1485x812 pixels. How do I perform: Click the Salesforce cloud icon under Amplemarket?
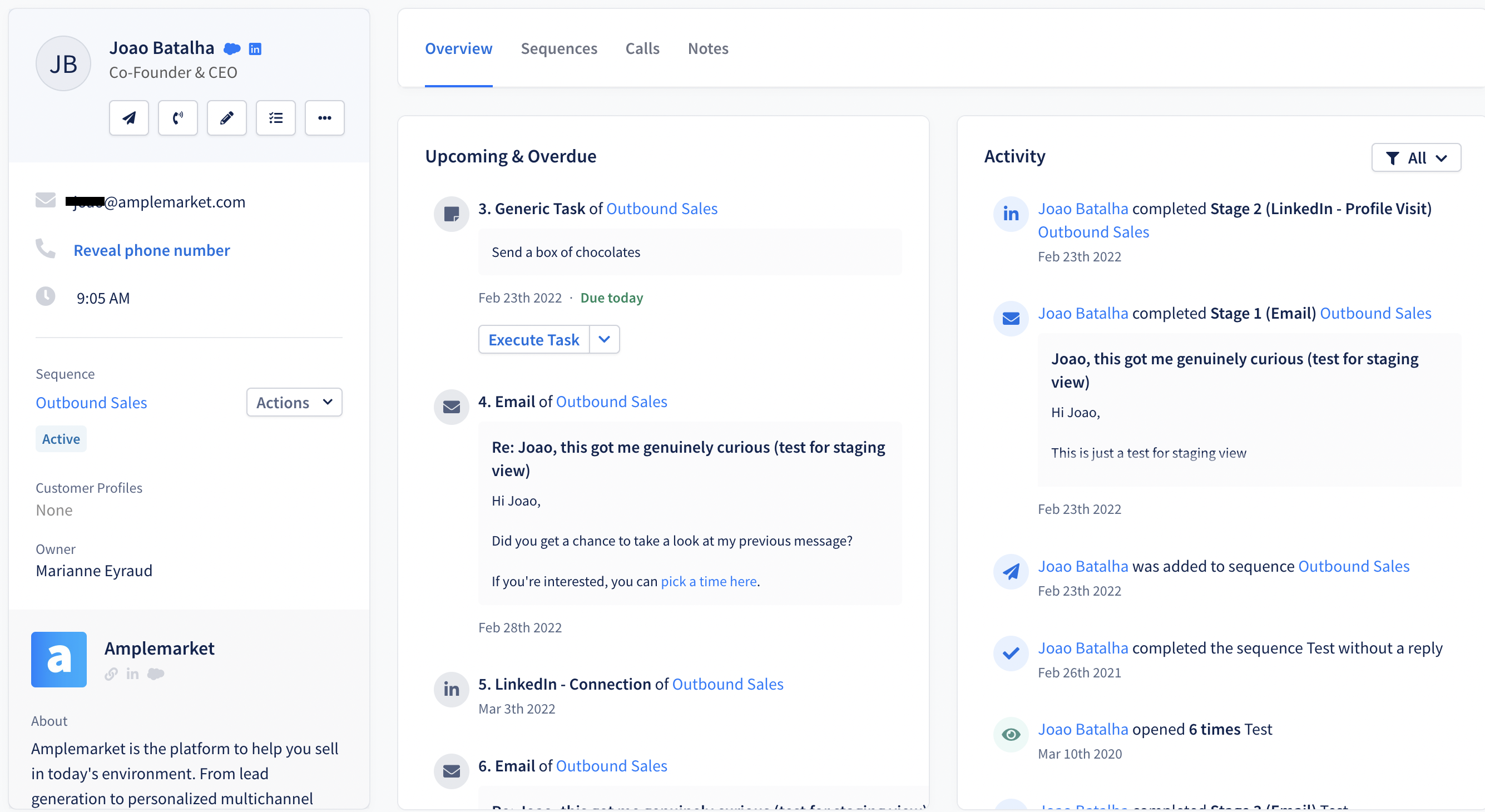(x=156, y=674)
